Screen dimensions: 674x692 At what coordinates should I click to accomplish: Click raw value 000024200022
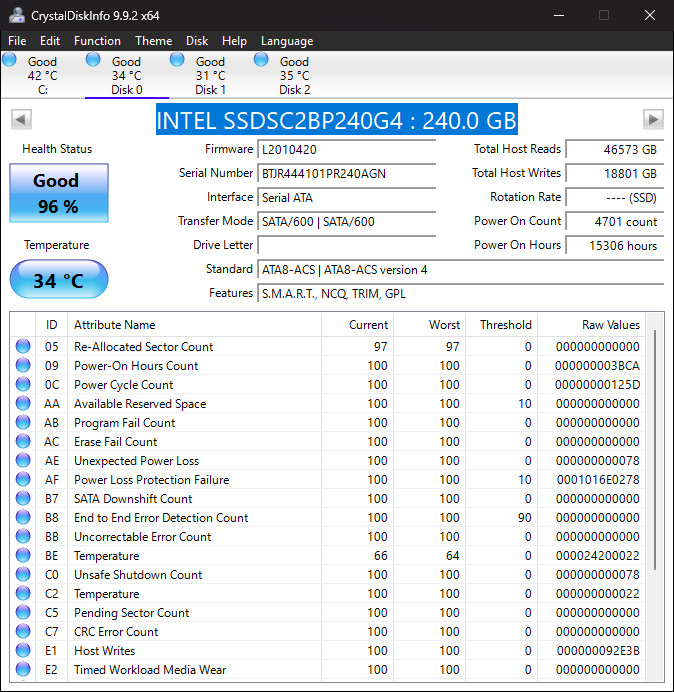pyautogui.click(x=598, y=556)
